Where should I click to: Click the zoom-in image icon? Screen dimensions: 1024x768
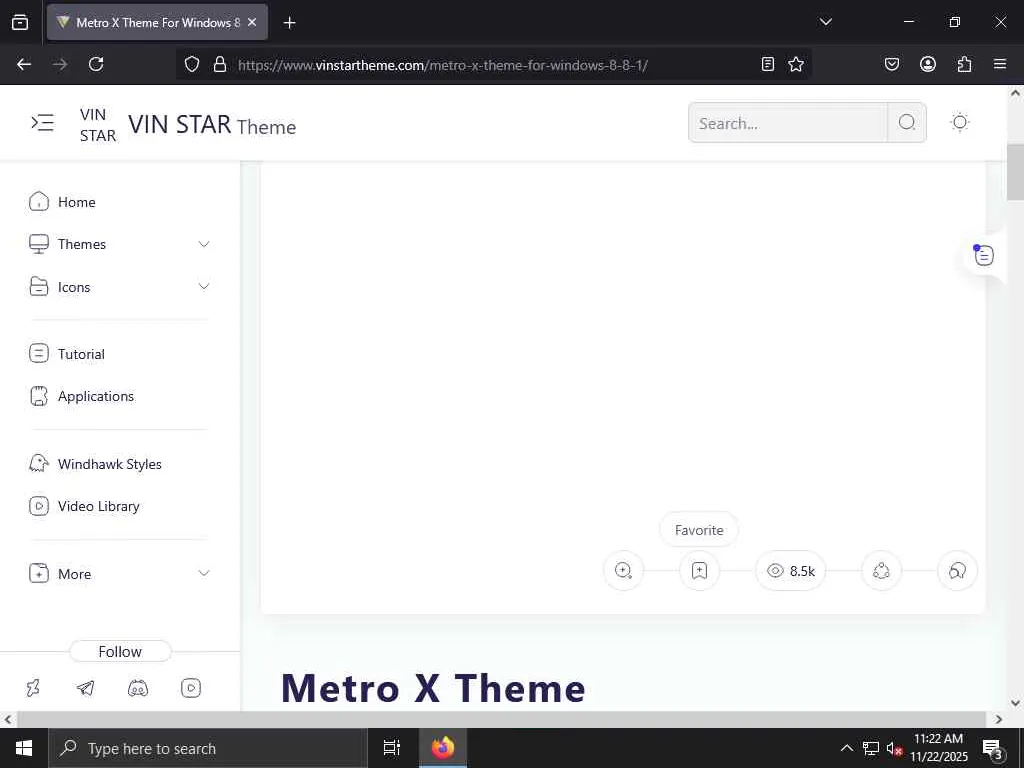[x=624, y=571]
